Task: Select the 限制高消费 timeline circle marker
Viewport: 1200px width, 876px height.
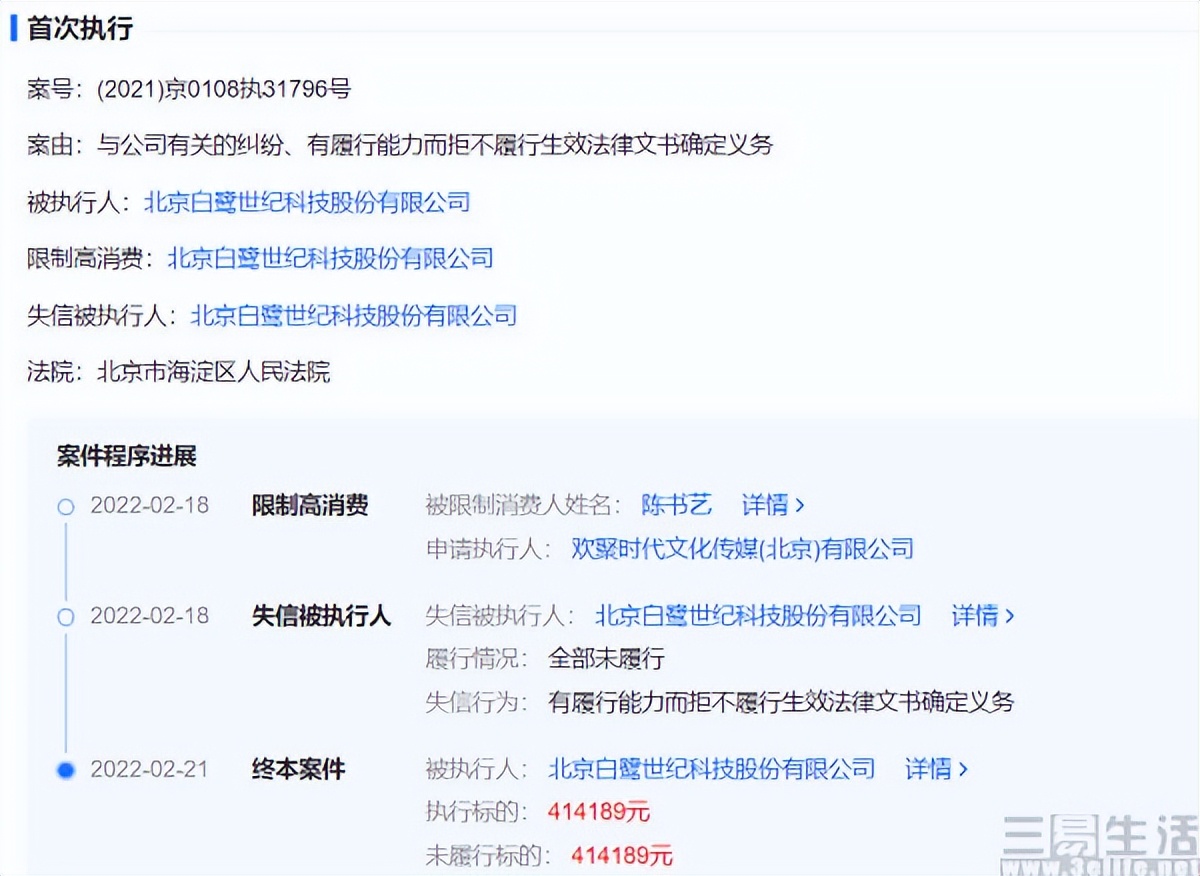Action: (x=65, y=507)
